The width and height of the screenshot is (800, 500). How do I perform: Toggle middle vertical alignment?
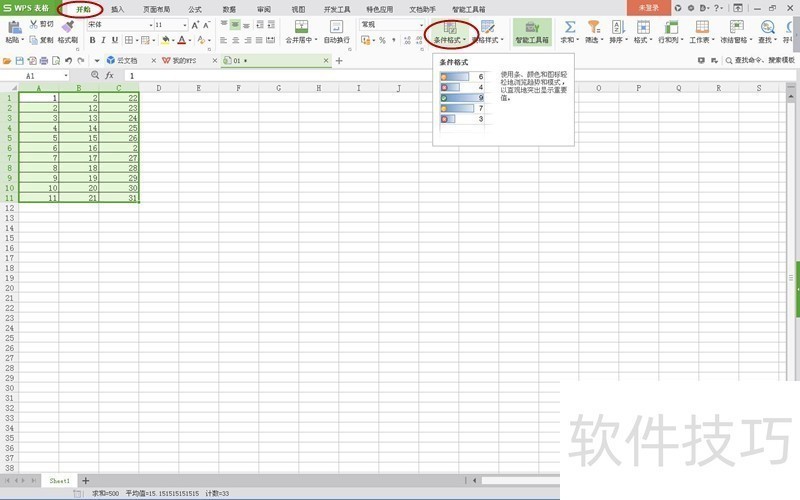click(x=235, y=24)
